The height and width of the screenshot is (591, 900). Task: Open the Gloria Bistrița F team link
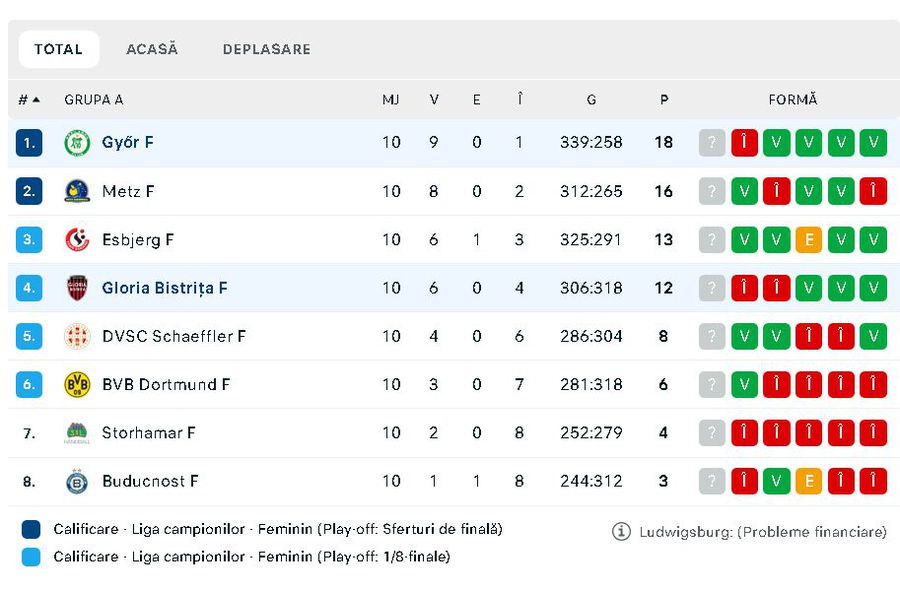click(x=165, y=288)
